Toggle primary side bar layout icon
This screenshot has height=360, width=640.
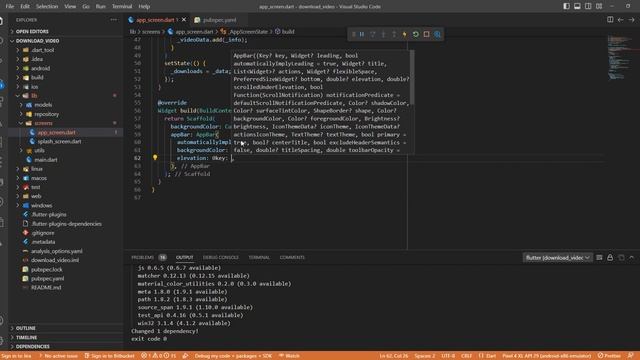[567, 6]
